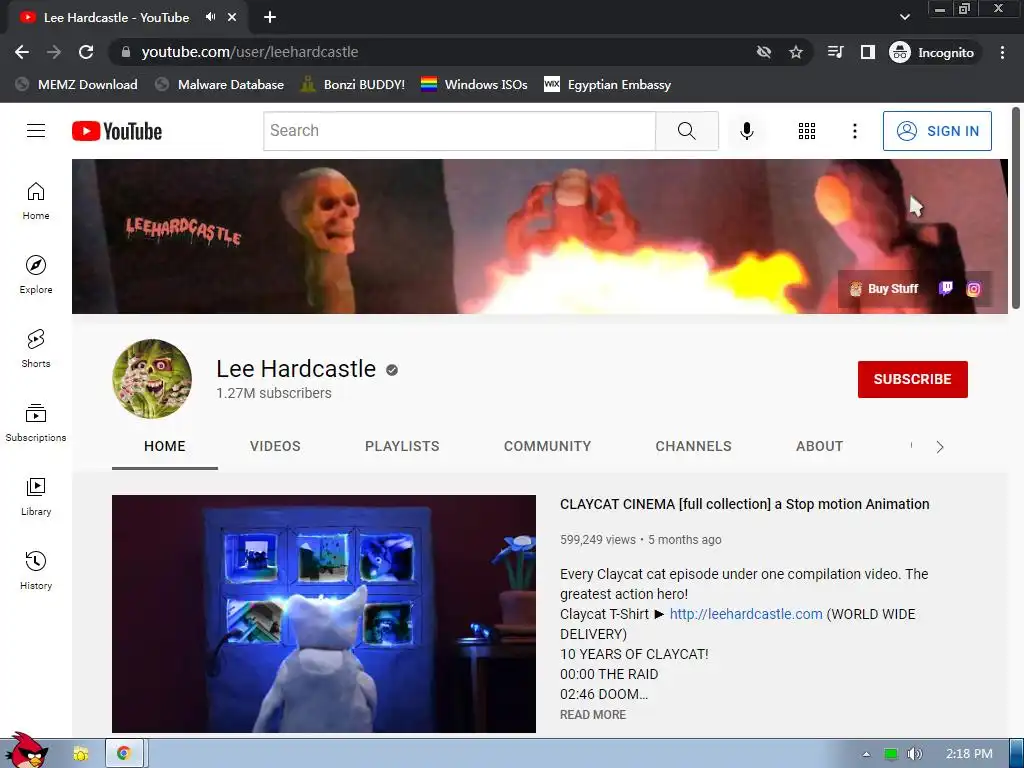Click the Lee Hardcastle channel avatar
The width and height of the screenshot is (1024, 768).
pos(152,379)
